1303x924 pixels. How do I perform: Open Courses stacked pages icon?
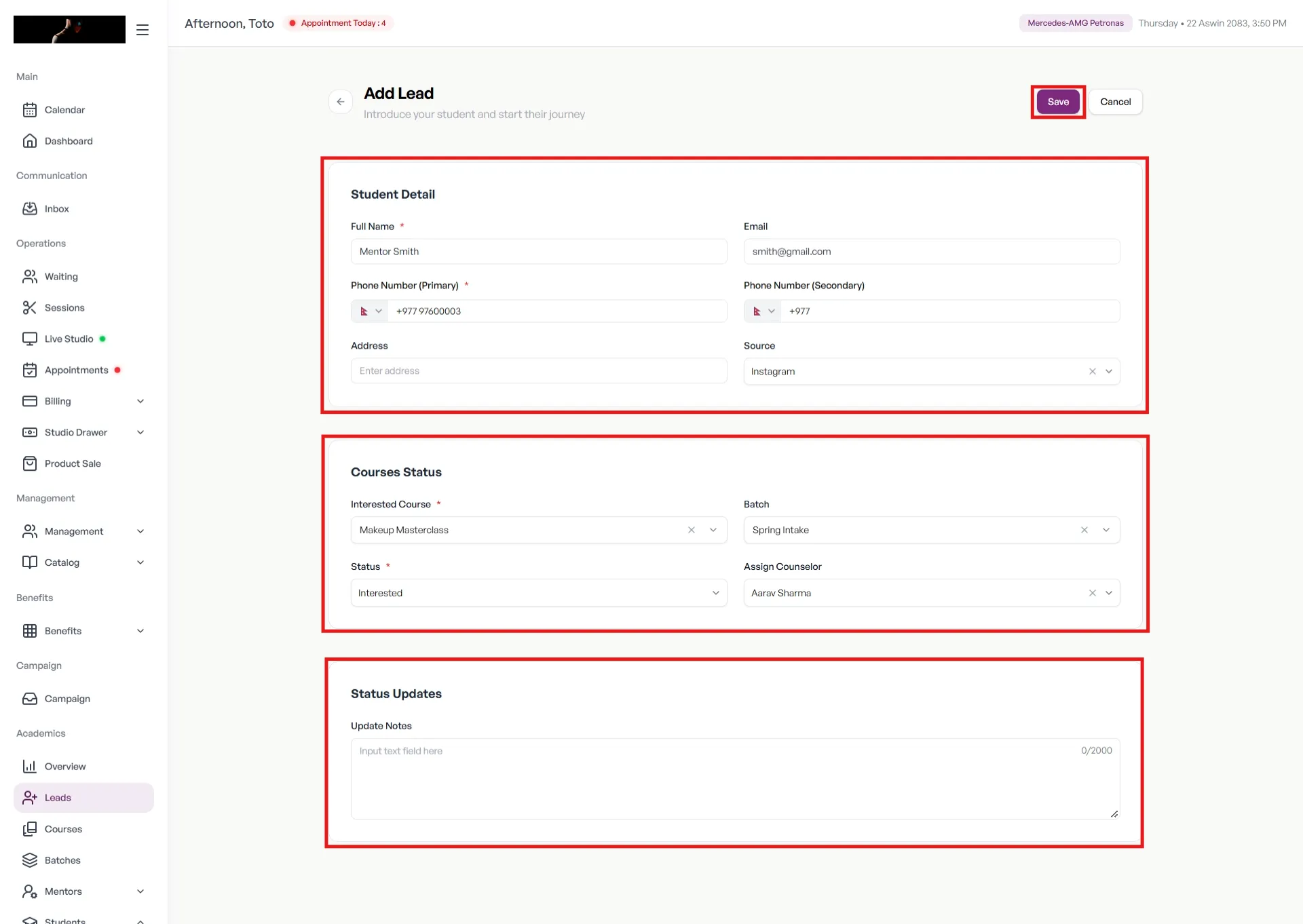tap(30, 829)
